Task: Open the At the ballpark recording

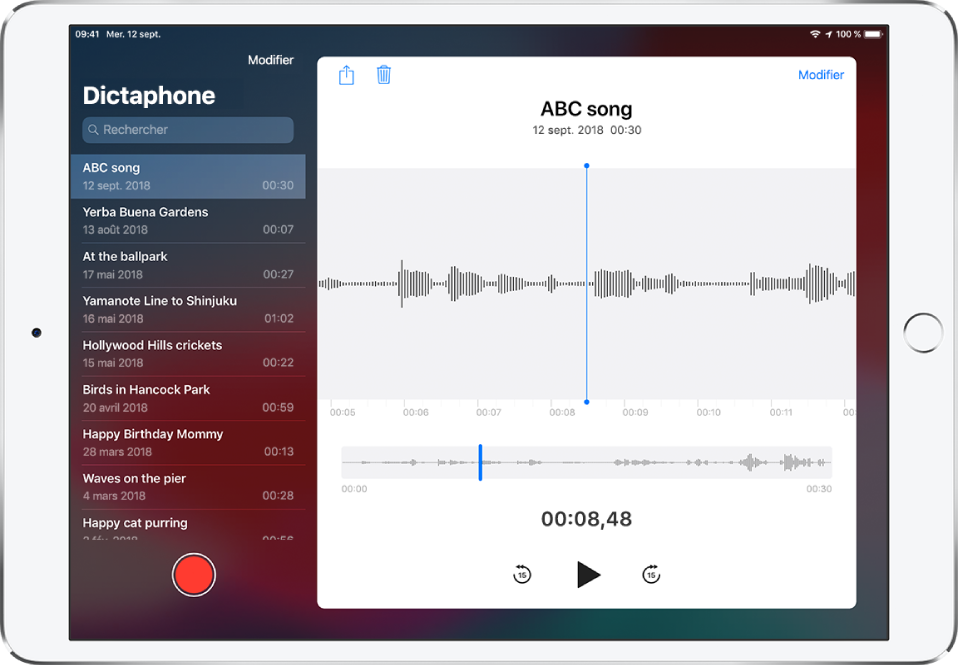Action: coord(188,265)
